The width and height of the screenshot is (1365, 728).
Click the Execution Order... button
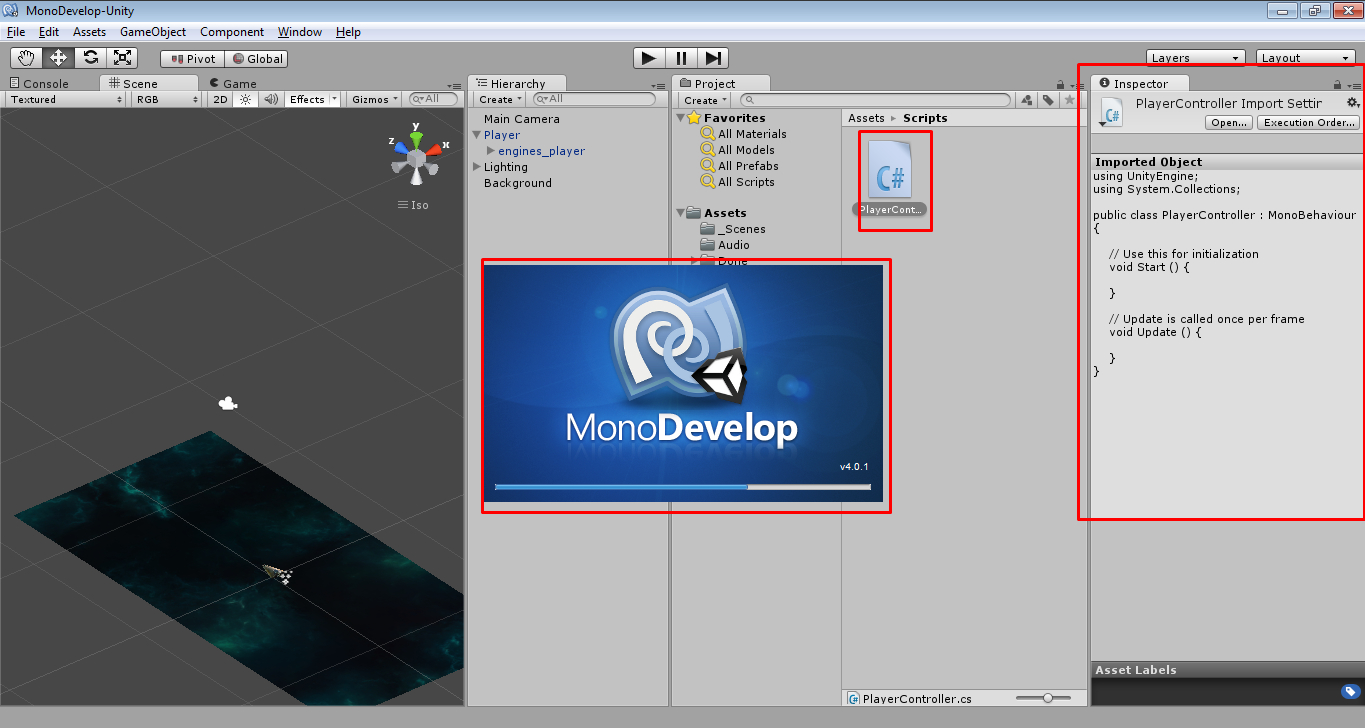(1308, 123)
